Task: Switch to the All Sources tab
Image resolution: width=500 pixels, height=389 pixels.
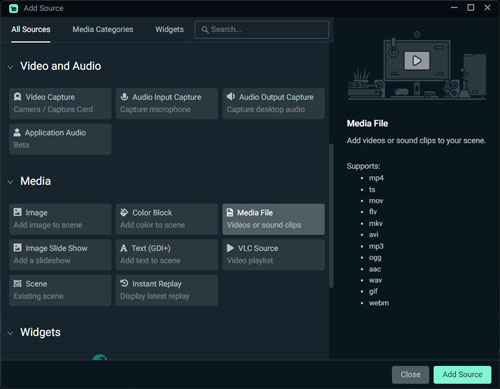Action: click(x=31, y=29)
